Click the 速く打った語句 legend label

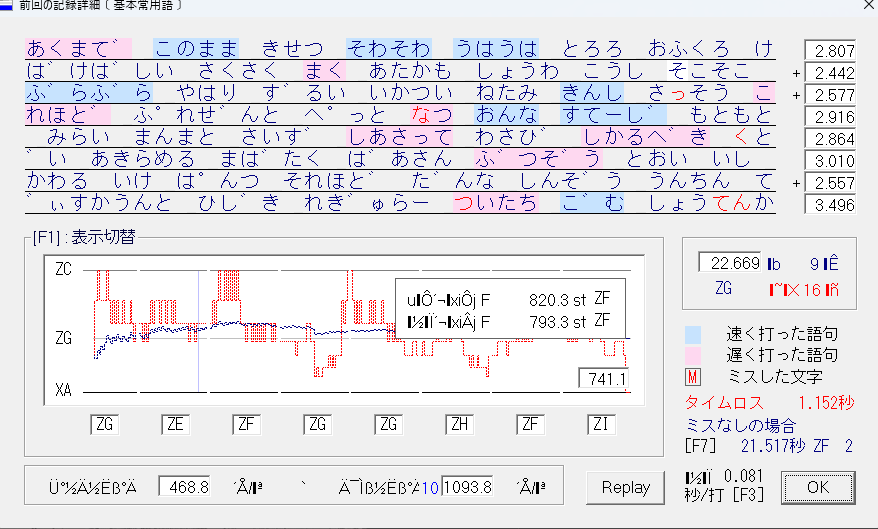(x=782, y=334)
